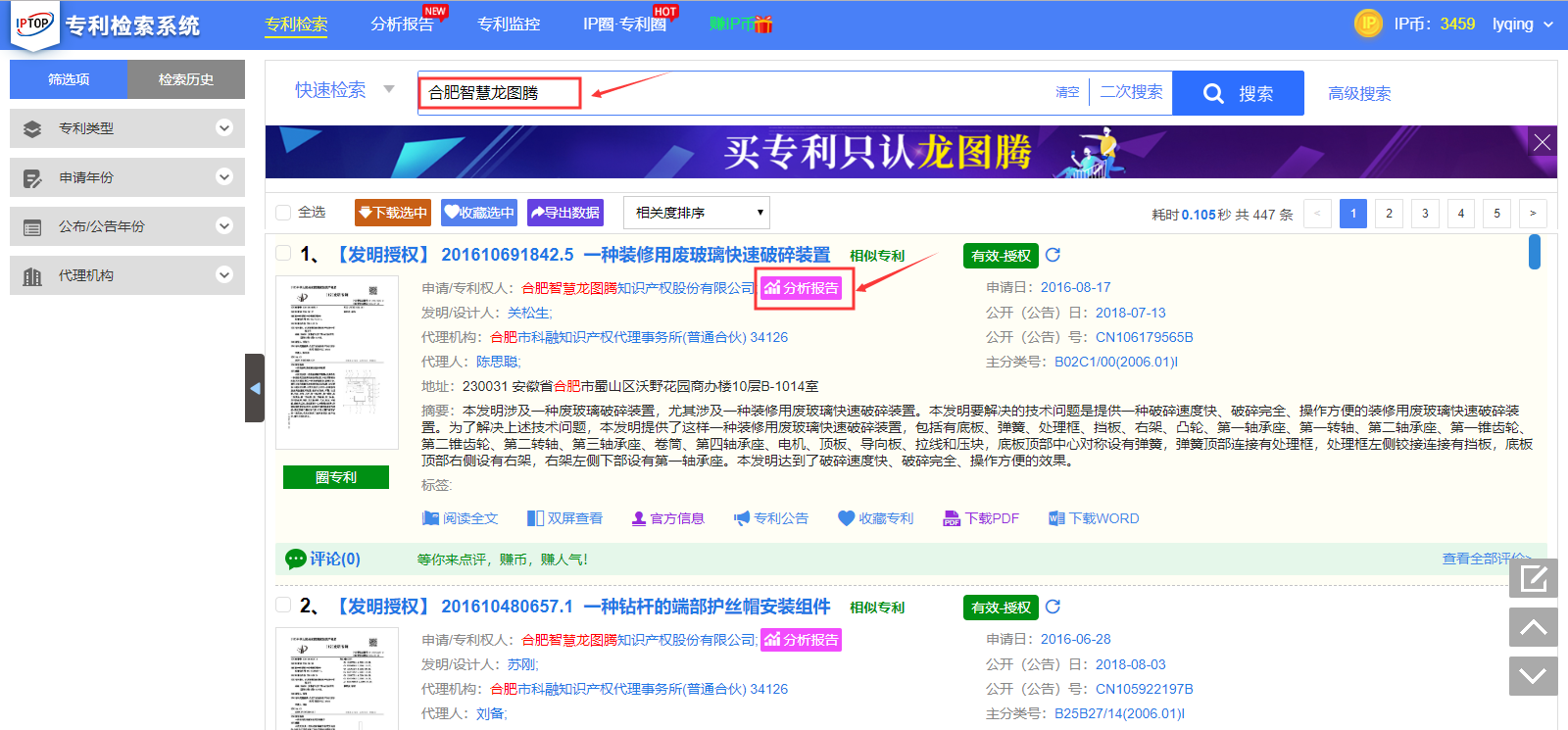Toggle the 全选 select-all checkbox
Screen dimensions: 1568x730
pyautogui.click(x=284, y=213)
